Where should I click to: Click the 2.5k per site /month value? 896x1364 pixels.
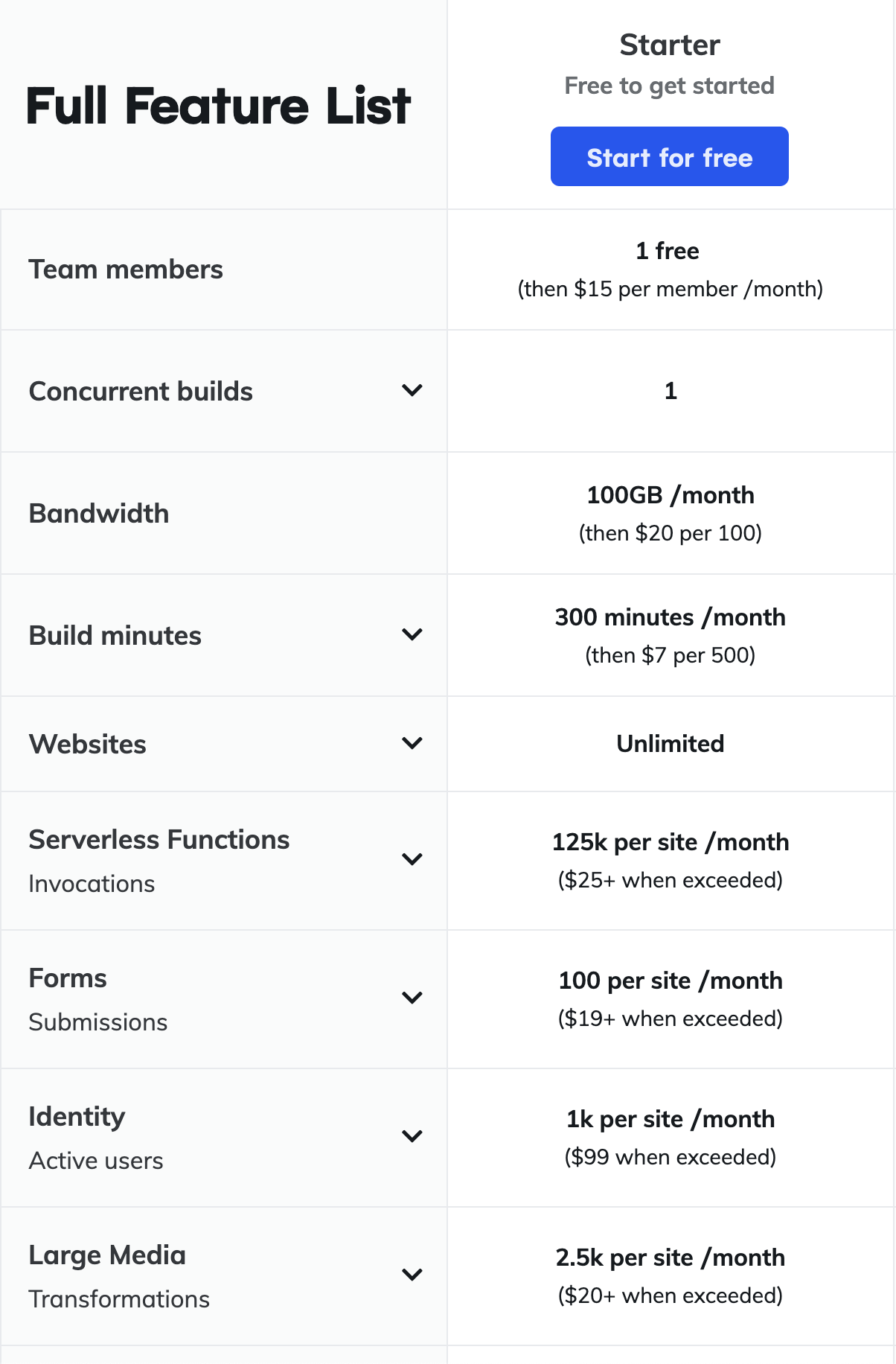[670, 1258]
